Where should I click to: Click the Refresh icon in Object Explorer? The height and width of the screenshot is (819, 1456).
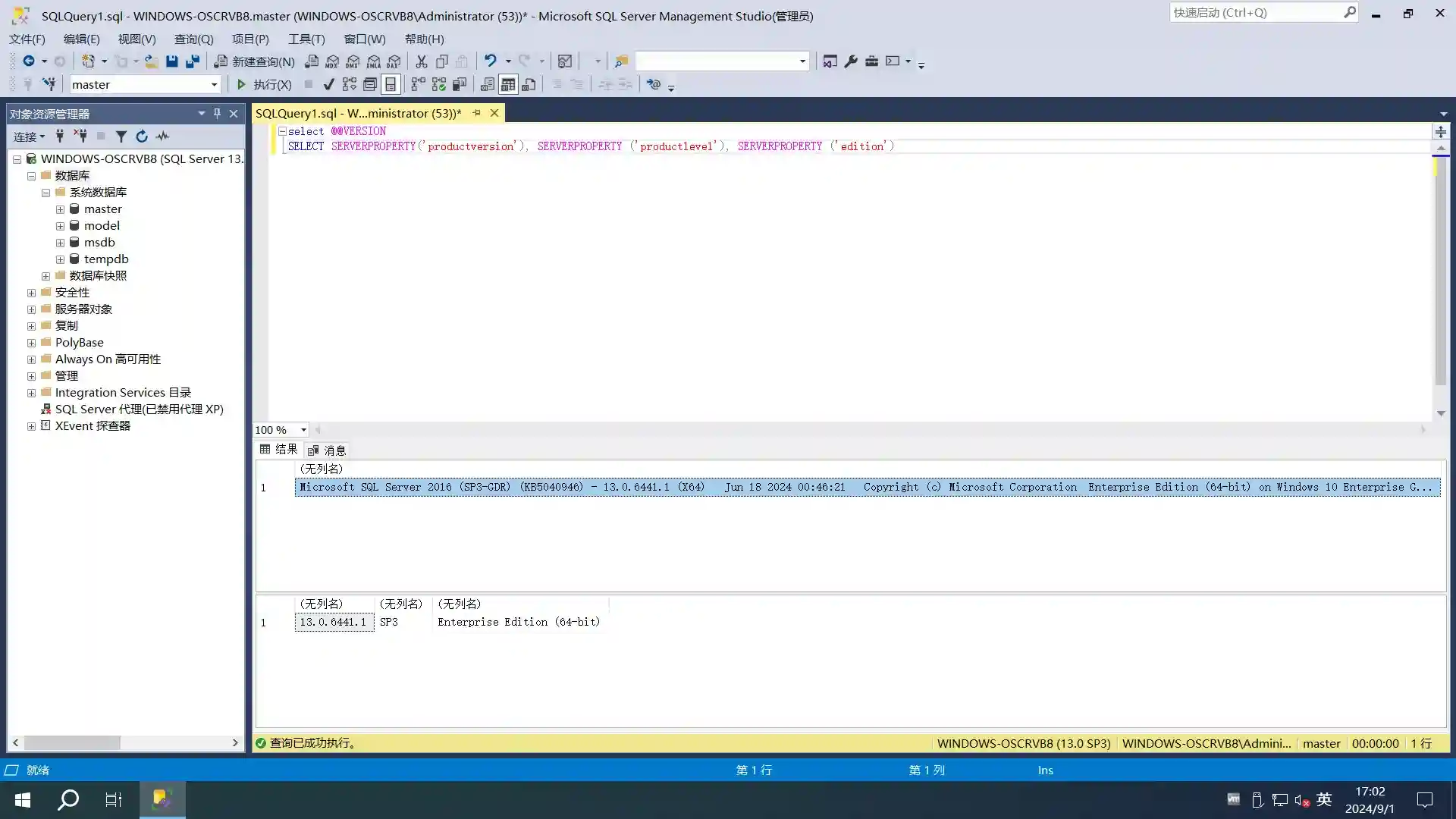[x=141, y=136]
